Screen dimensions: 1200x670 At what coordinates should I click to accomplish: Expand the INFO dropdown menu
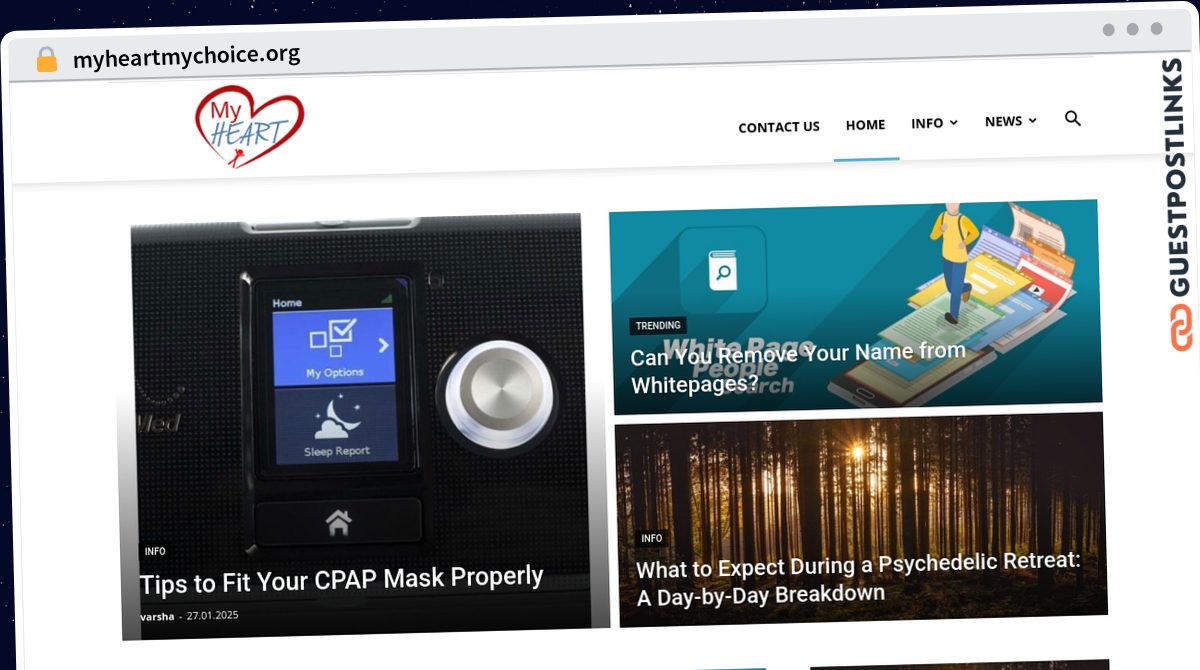[x=934, y=123]
